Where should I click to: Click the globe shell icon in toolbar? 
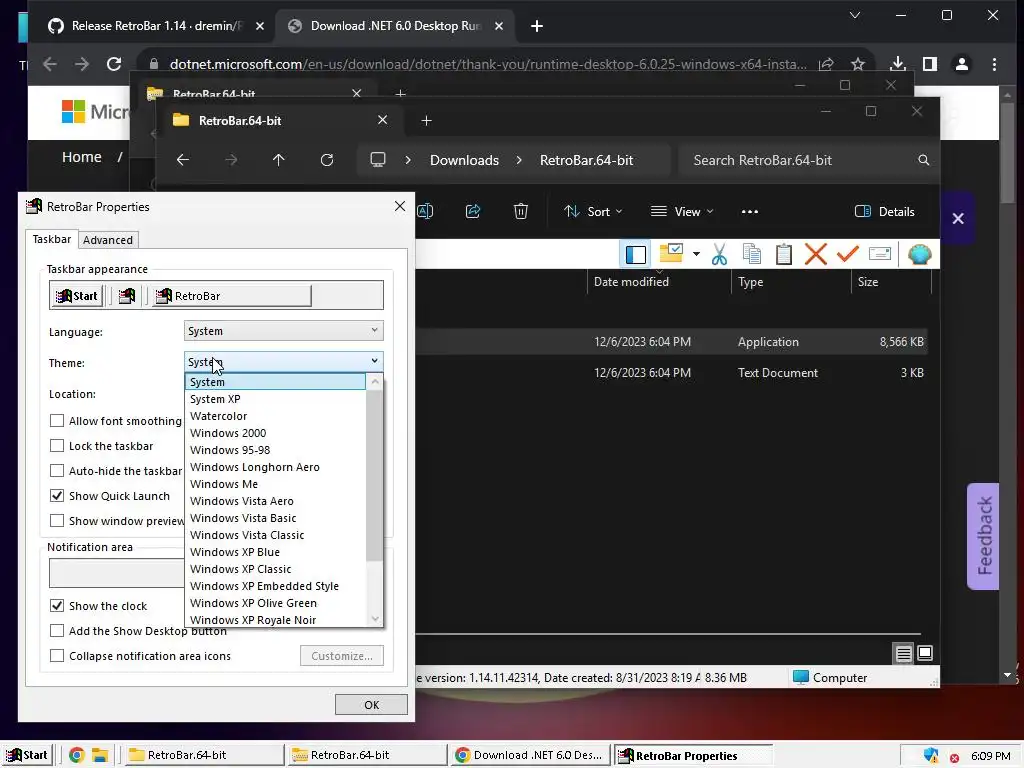(x=920, y=254)
